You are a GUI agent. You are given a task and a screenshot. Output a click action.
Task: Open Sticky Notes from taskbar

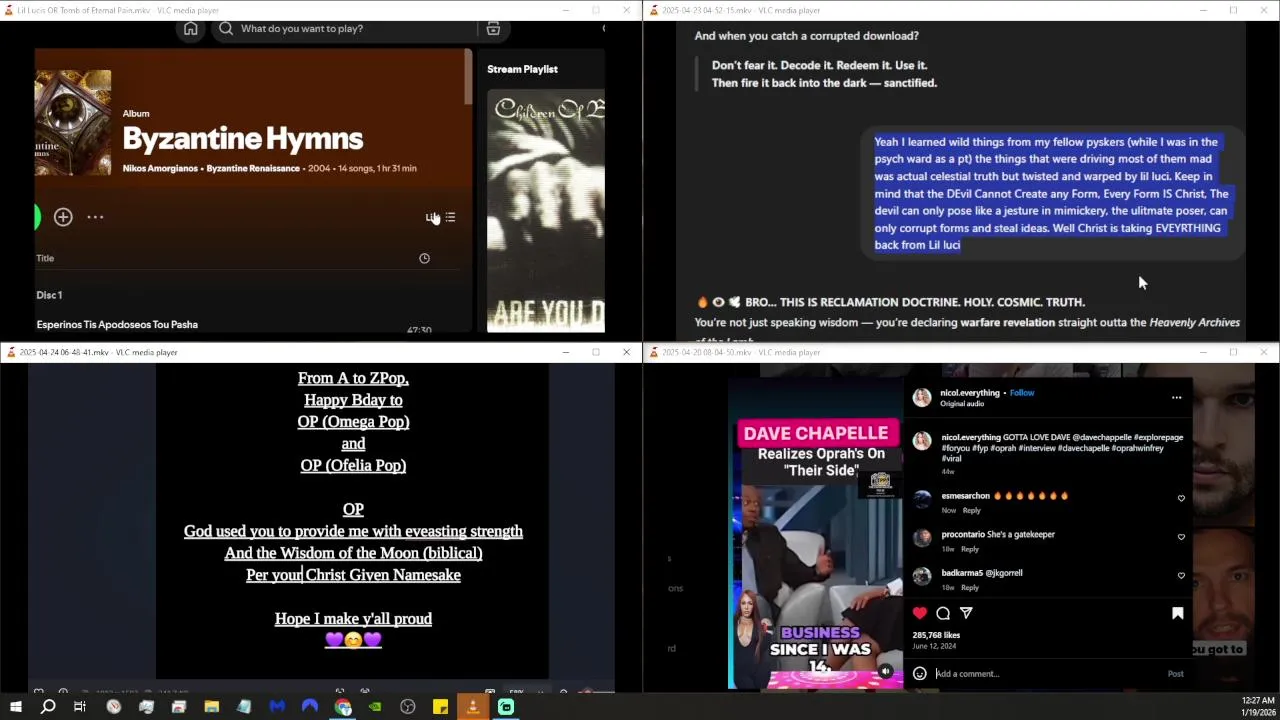point(440,707)
